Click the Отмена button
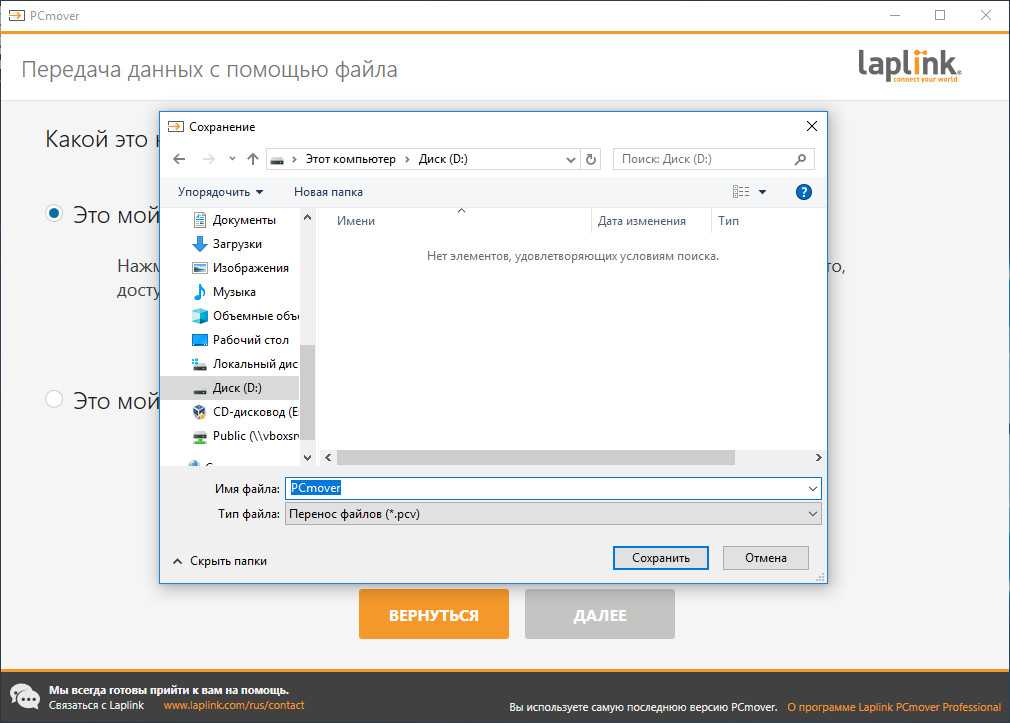The image size is (1010, 723). click(765, 558)
